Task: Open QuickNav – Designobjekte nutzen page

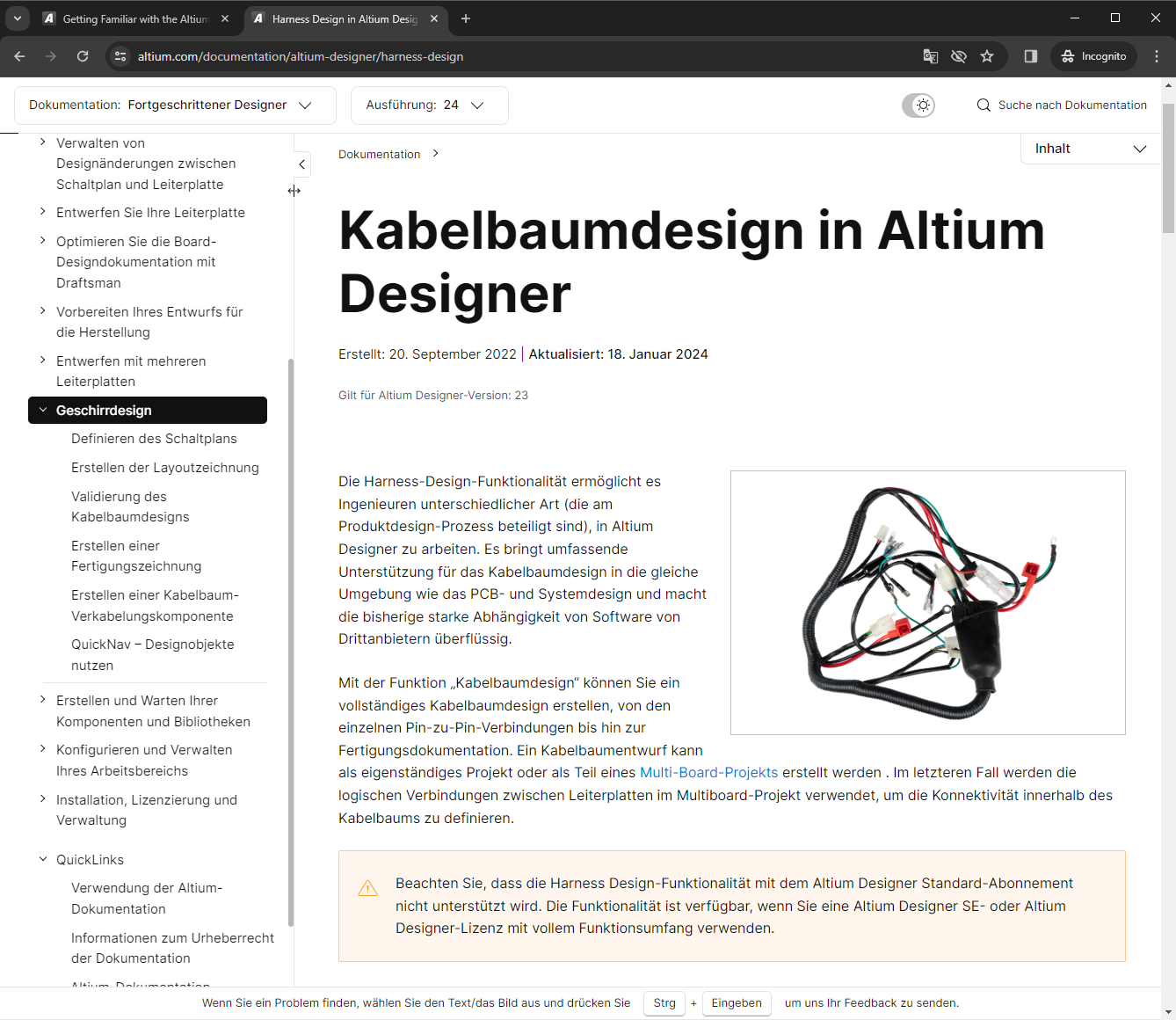Action: [153, 655]
